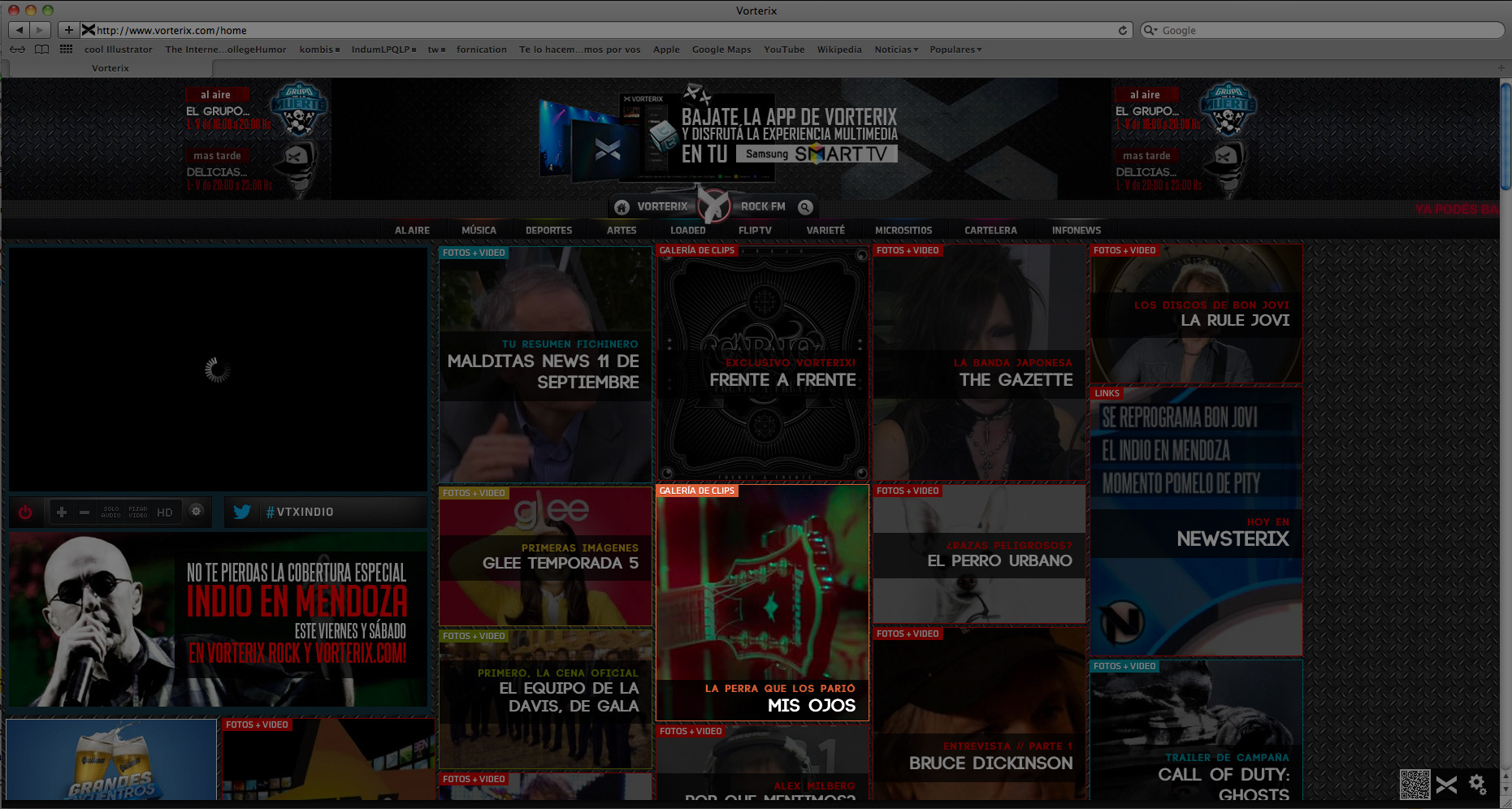Image resolution: width=1512 pixels, height=809 pixels.
Task: Open the MICROSITIOS menu item
Action: click(x=903, y=231)
